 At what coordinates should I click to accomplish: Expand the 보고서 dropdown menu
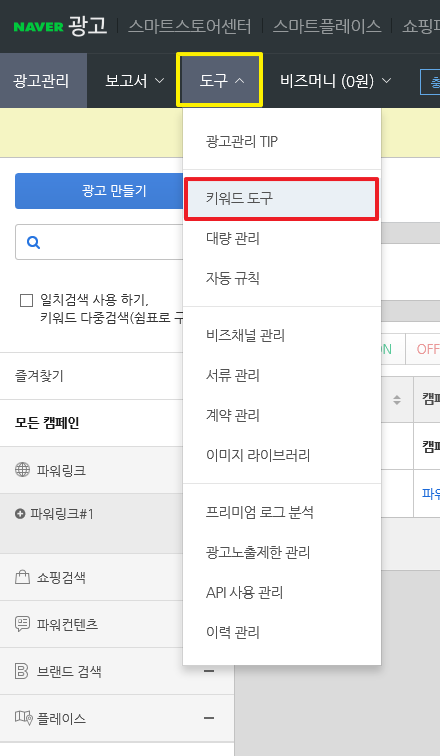(134, 81)
